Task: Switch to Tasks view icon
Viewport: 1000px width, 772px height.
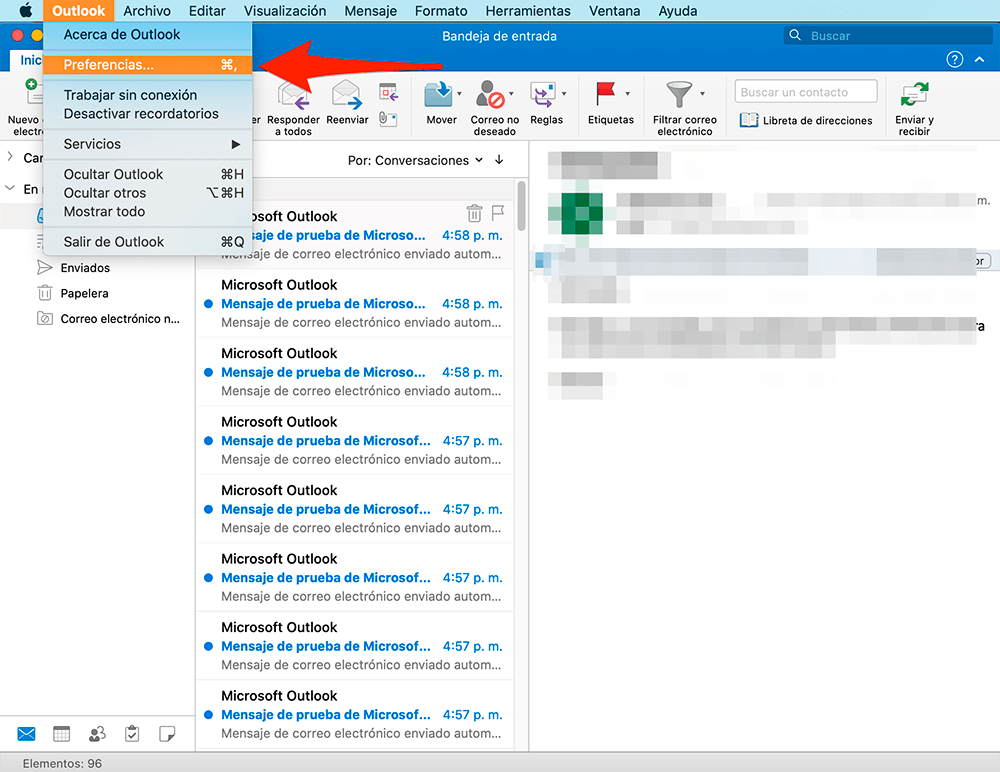Action: tap(132, 734)
